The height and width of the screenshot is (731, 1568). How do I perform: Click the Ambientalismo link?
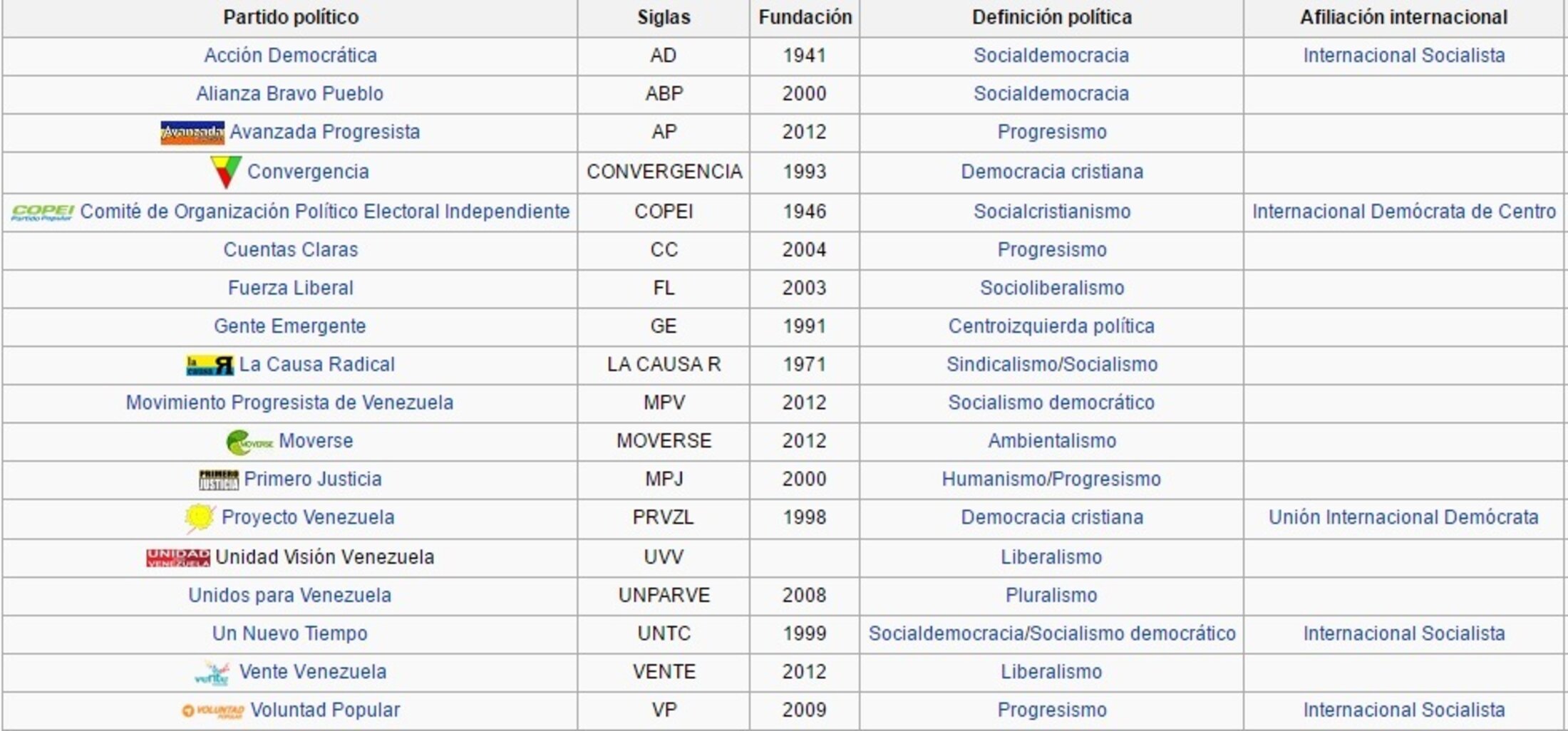tap(1051, 441)
